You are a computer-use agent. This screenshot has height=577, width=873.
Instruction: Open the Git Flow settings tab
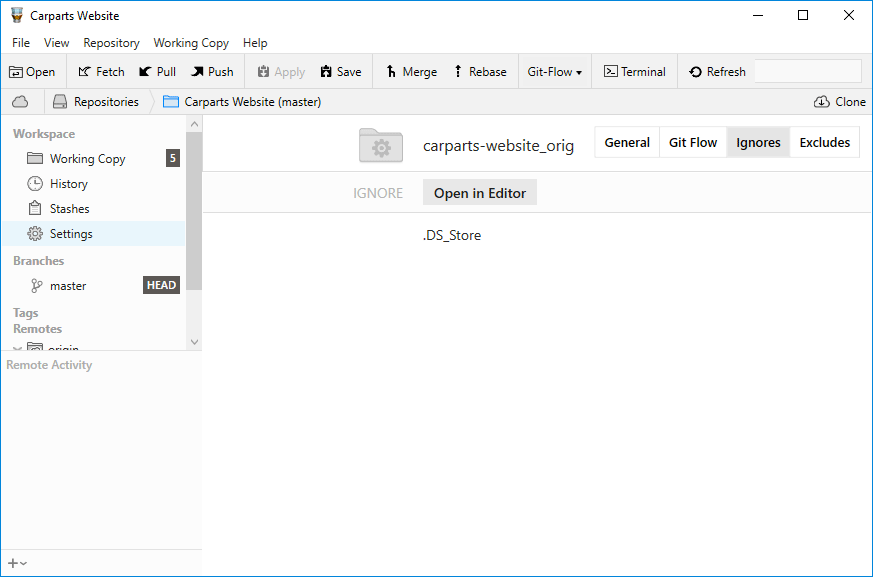pyautogui.click(x=692, y=142)
